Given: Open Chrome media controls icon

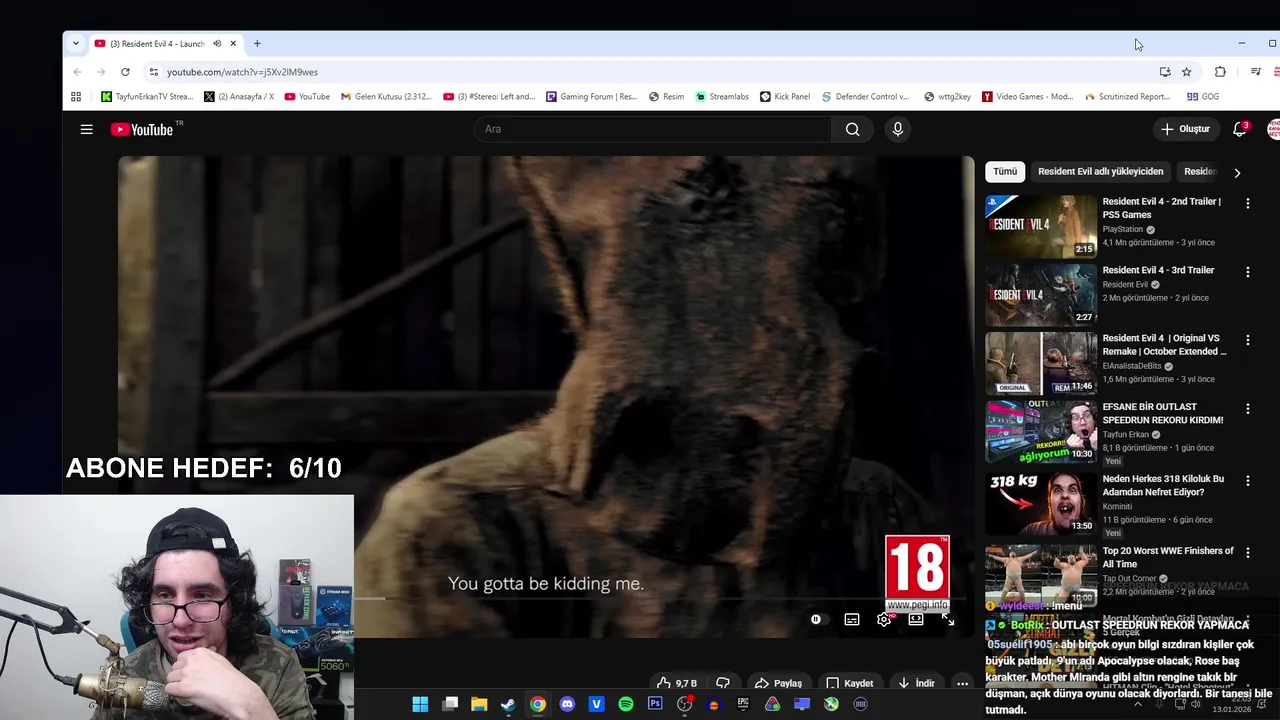Looking at the screenshot, I should tap(1256, 72).
